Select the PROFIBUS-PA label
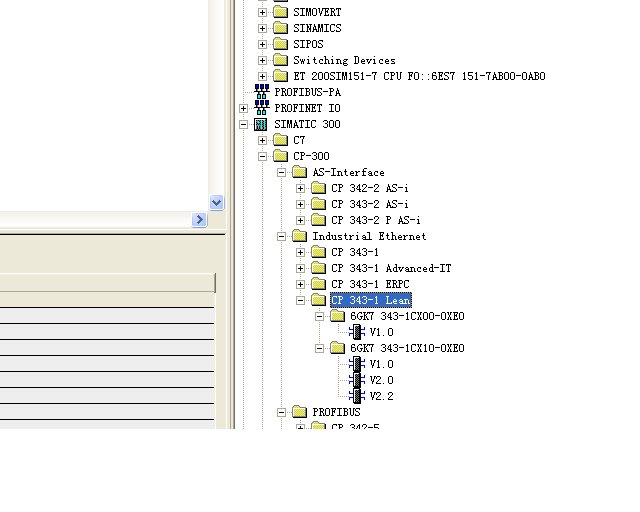This screenshot has width=640, height=512. click(x=307, y=92)
